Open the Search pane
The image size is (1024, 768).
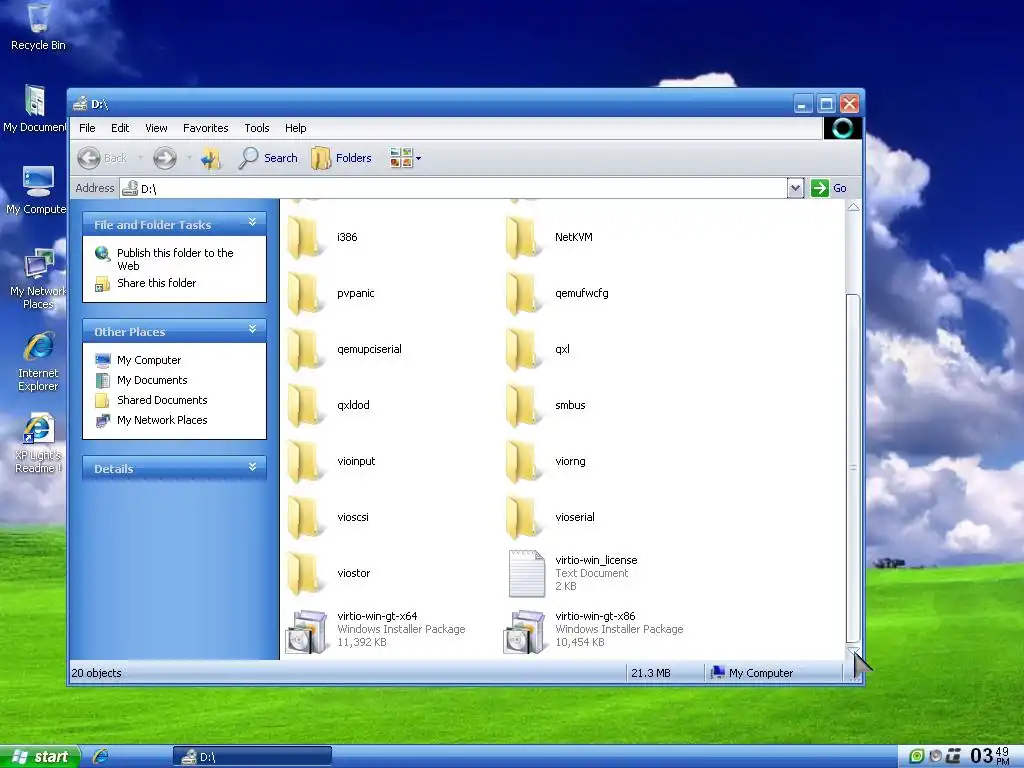click(x=268, y=158)
